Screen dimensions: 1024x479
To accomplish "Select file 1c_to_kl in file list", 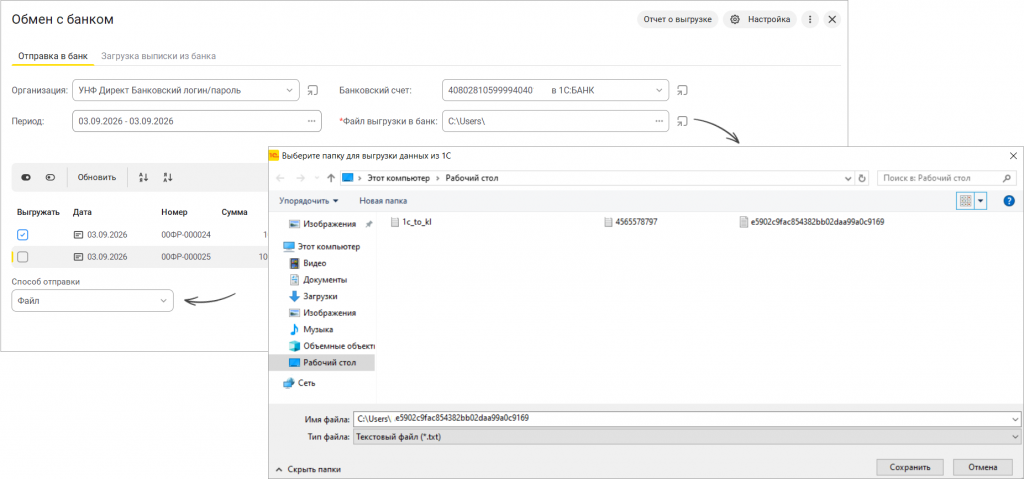I will click(x=411, y=222).
